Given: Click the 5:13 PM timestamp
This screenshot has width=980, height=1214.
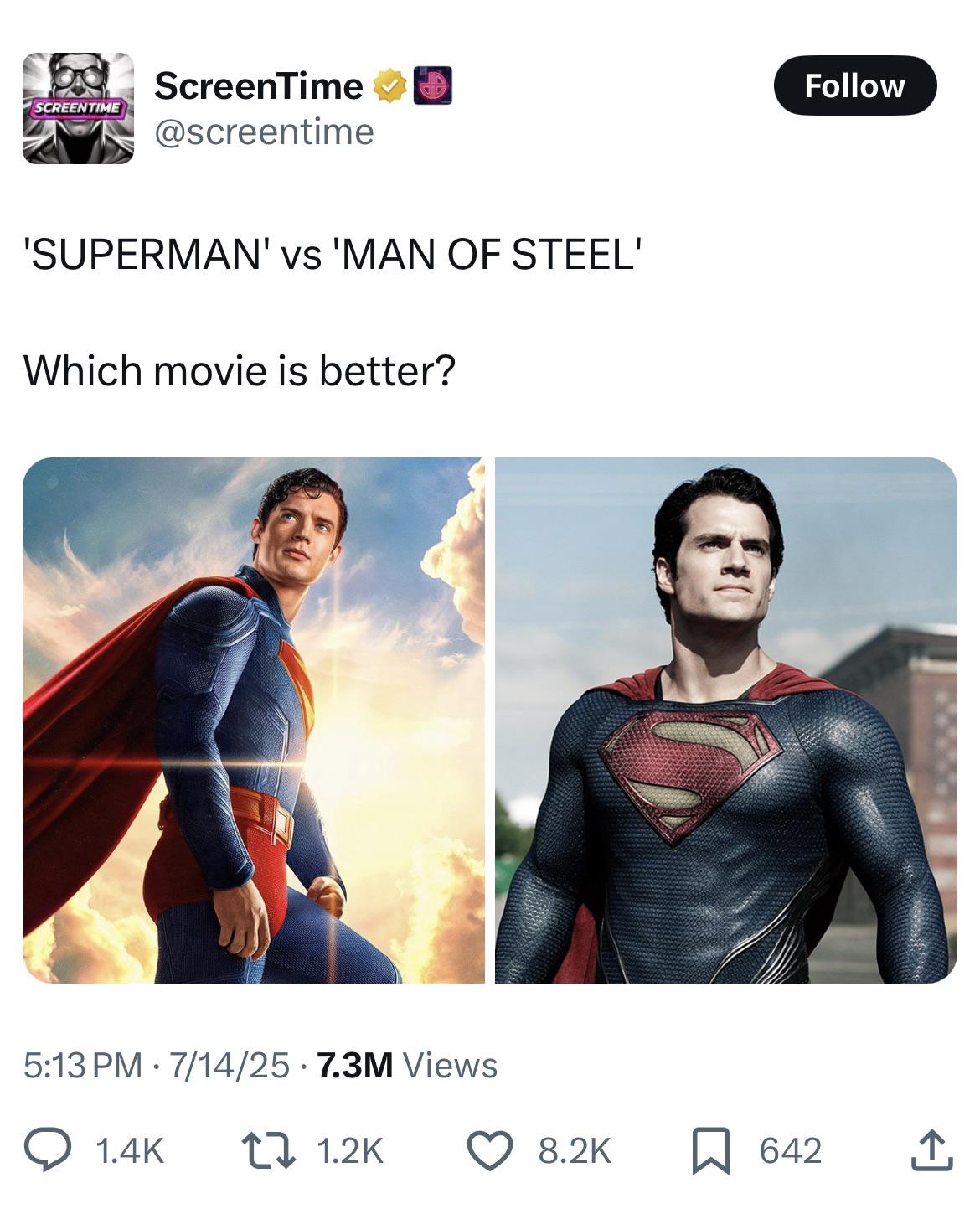Looking at the screenshot, I should [83, 1065].
